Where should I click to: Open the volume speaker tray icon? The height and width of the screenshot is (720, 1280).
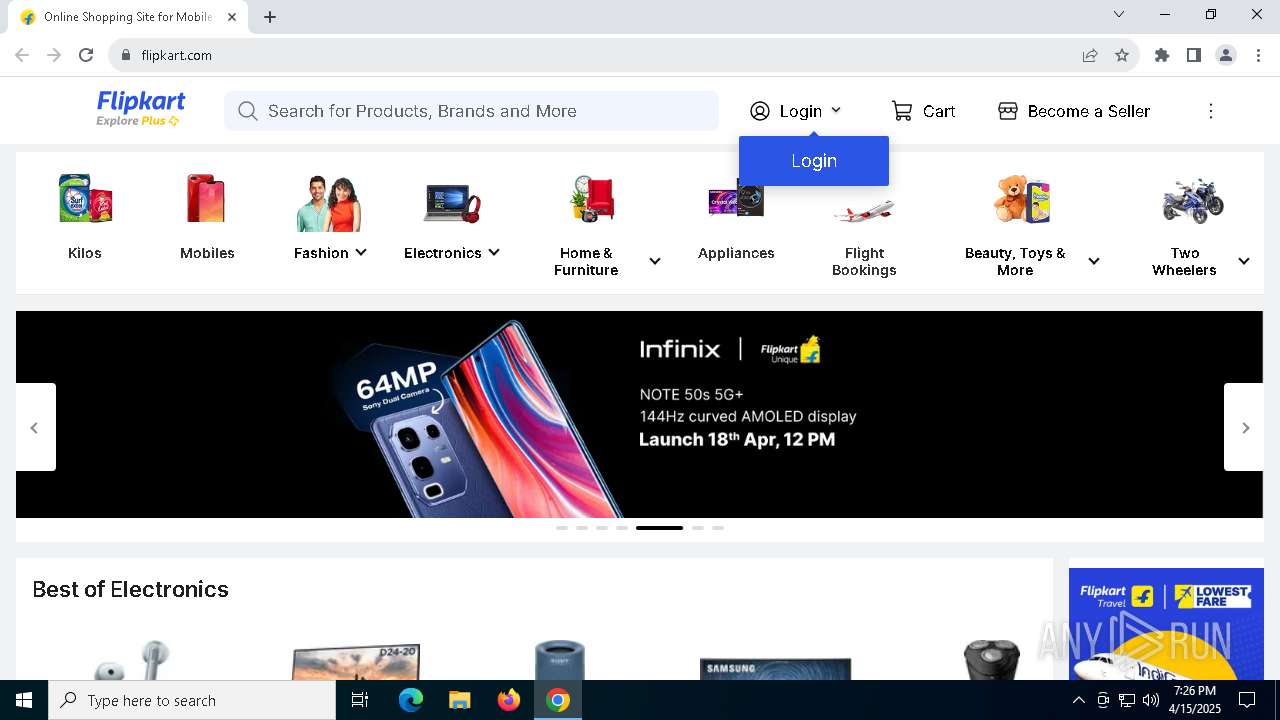[x=1151, y=700]
